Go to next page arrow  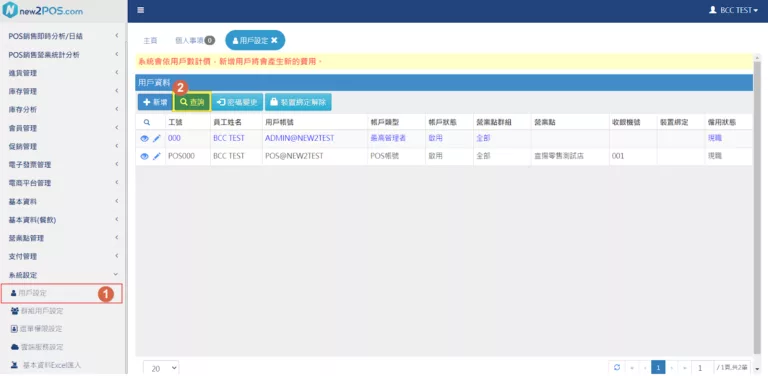pyautogui.click(x=672, y=367)
